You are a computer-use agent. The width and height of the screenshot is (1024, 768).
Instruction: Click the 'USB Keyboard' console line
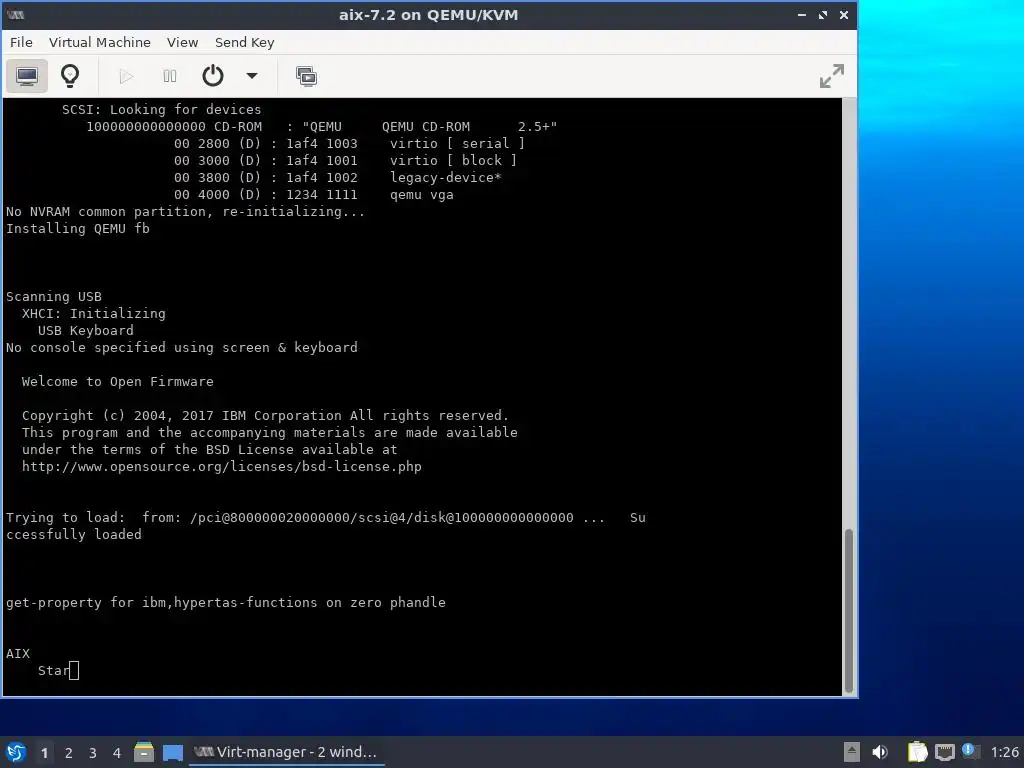[x=86, y=330]
